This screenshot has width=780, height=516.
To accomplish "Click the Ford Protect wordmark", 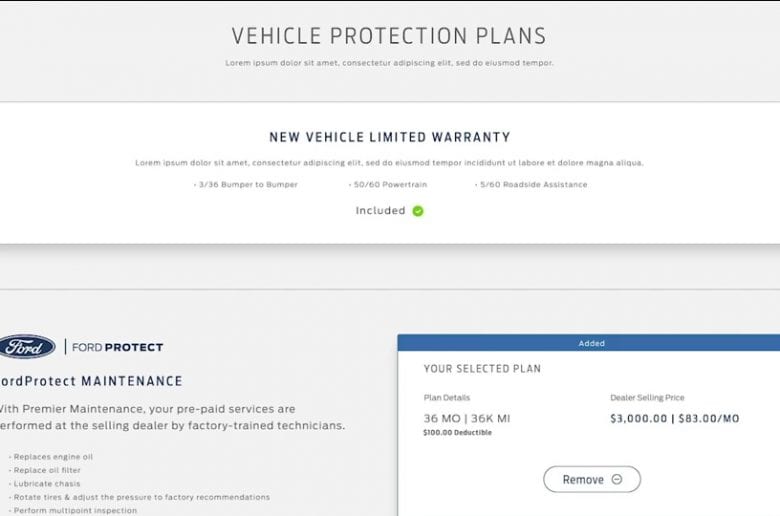I will [117, 347].
